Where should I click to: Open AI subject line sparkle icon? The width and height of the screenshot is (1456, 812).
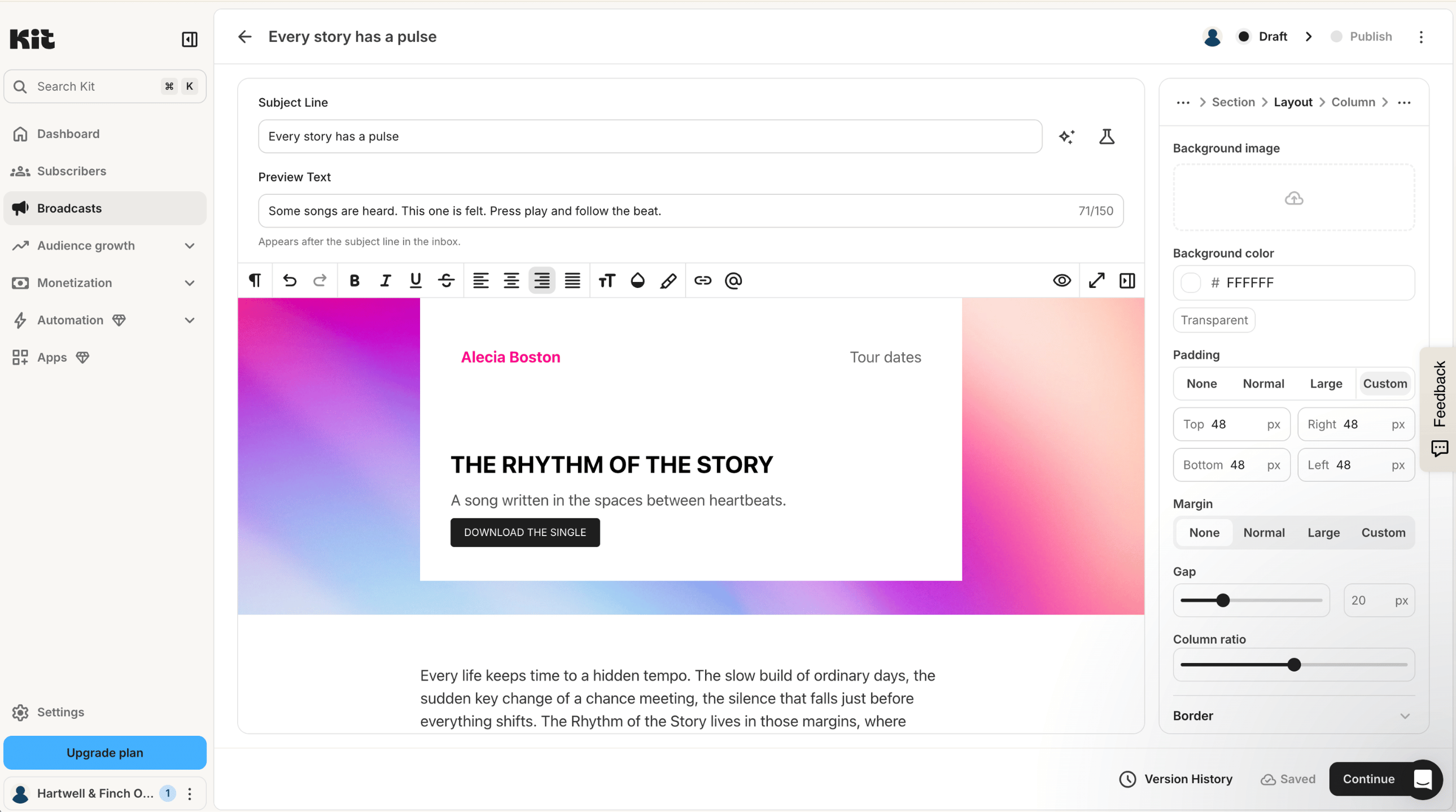click(x=1066, y=137)
